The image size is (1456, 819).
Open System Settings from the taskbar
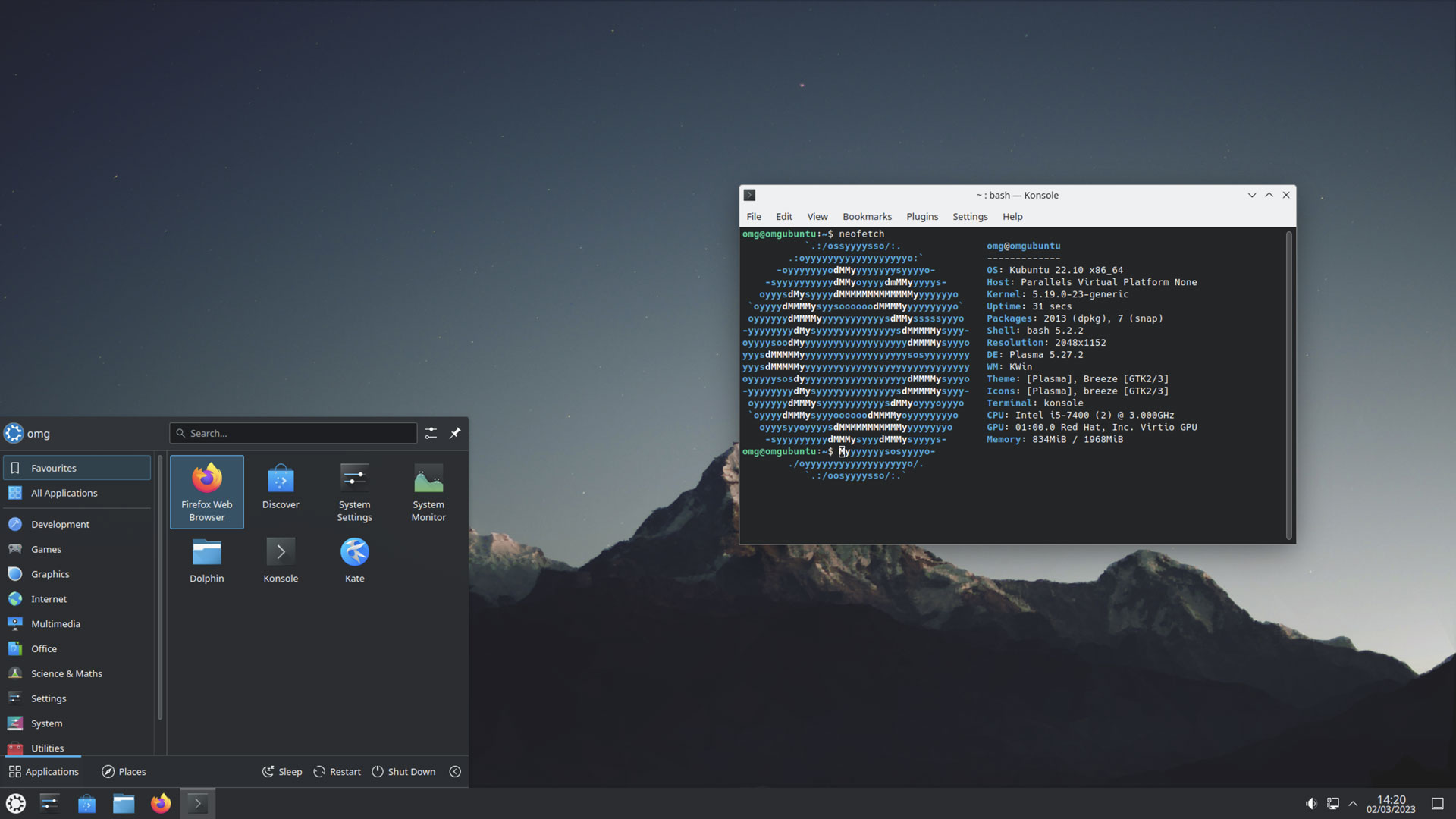coord(50,803)
